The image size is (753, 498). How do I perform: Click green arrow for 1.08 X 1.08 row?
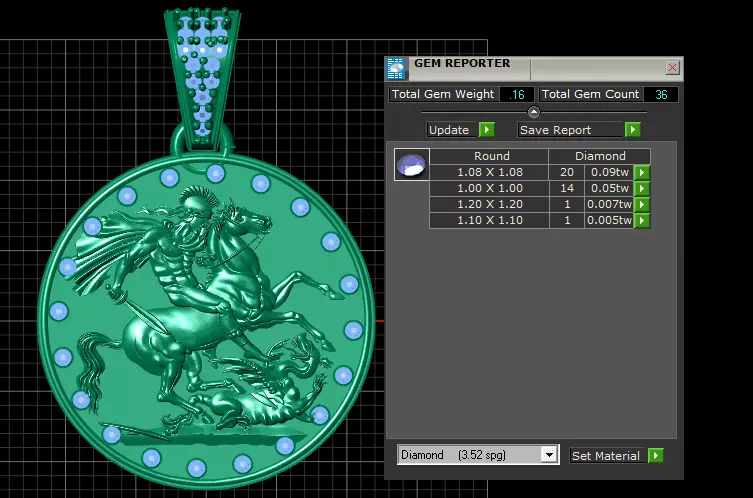(642, 172)
